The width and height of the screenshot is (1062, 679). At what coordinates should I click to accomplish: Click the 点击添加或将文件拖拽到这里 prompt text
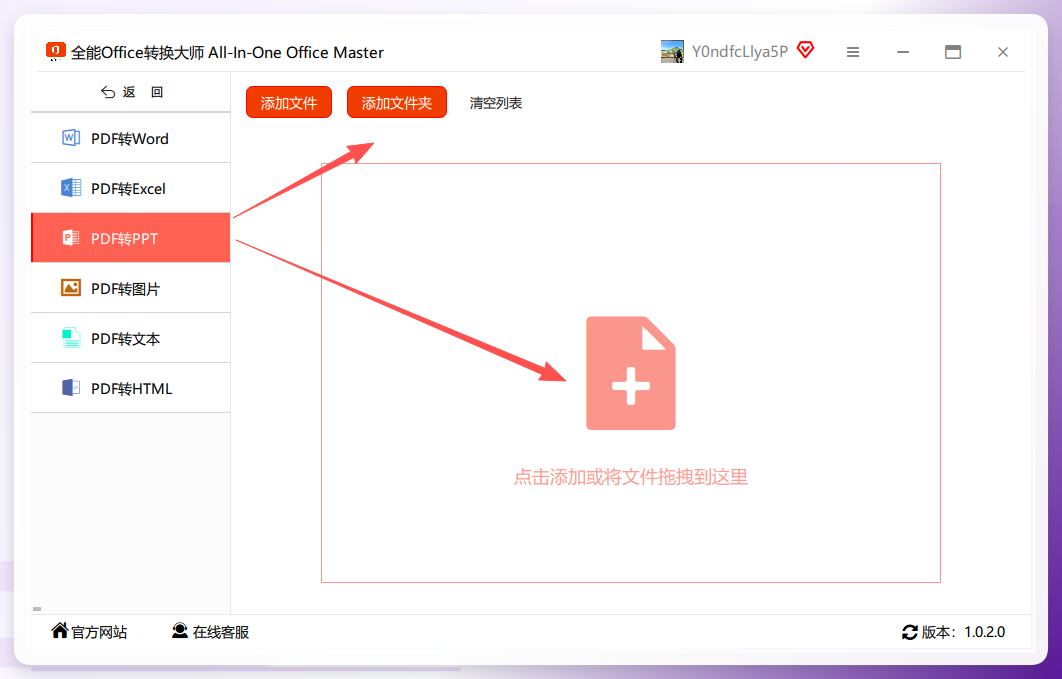click(x=631, y=477)
